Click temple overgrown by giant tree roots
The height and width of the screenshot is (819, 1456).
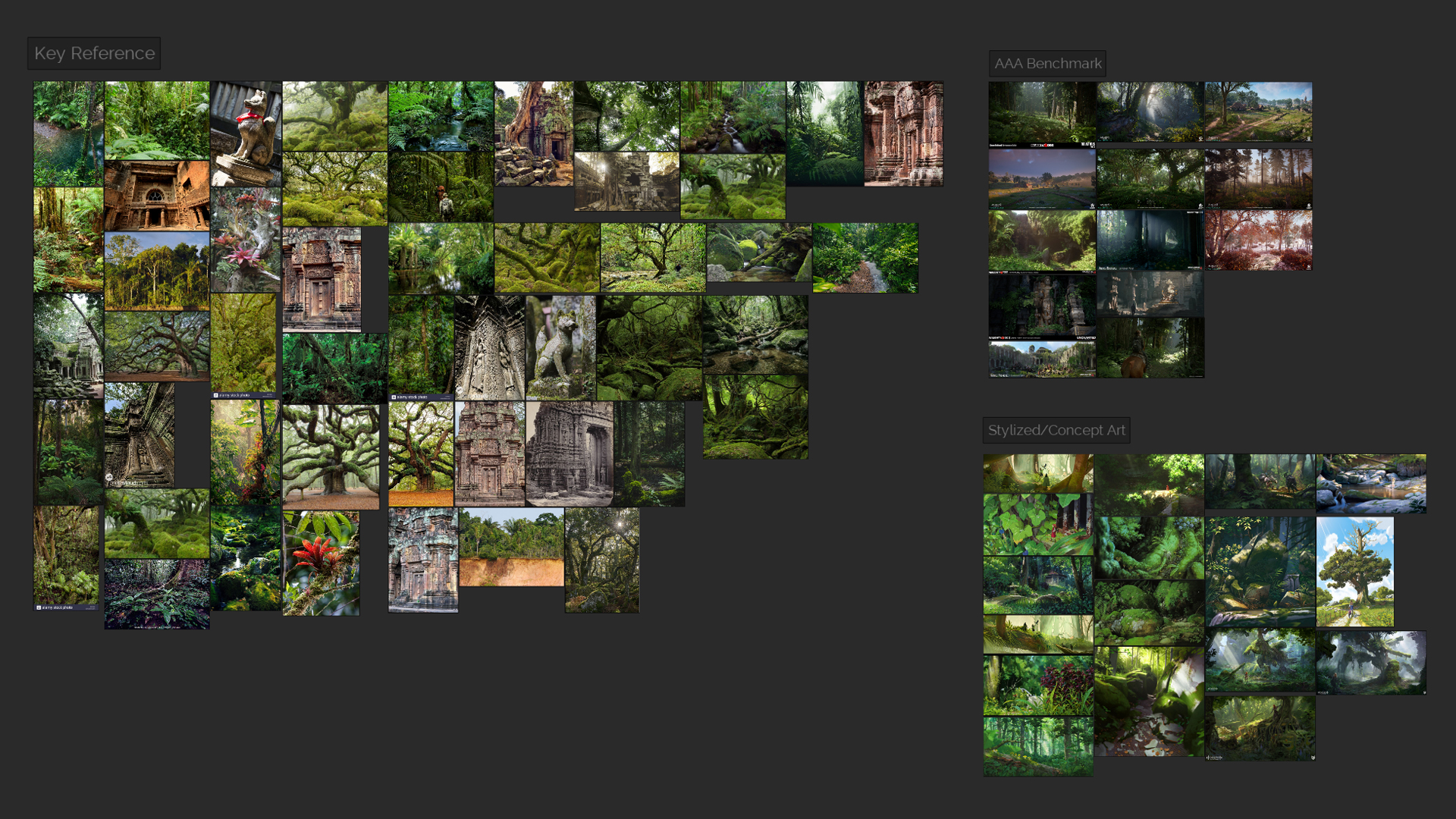click(534, 133)
